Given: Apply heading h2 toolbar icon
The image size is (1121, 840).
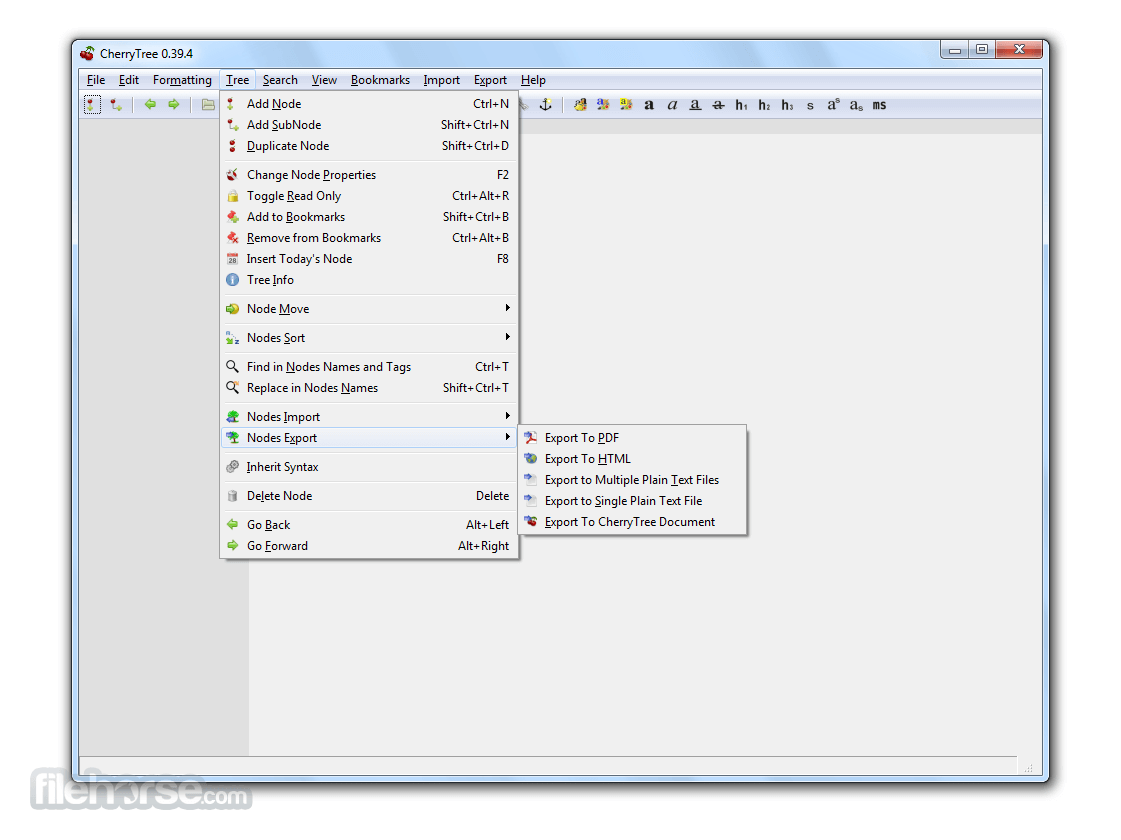Looking at the screenshot, I should (764, 105).
